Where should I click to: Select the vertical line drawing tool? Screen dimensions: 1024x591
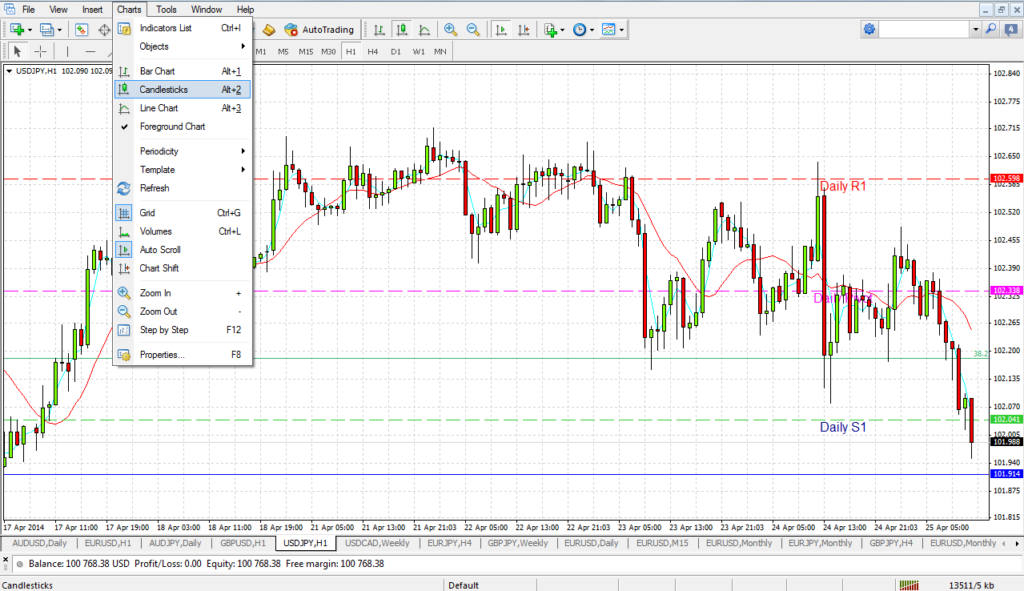click(x=67, y=51)
